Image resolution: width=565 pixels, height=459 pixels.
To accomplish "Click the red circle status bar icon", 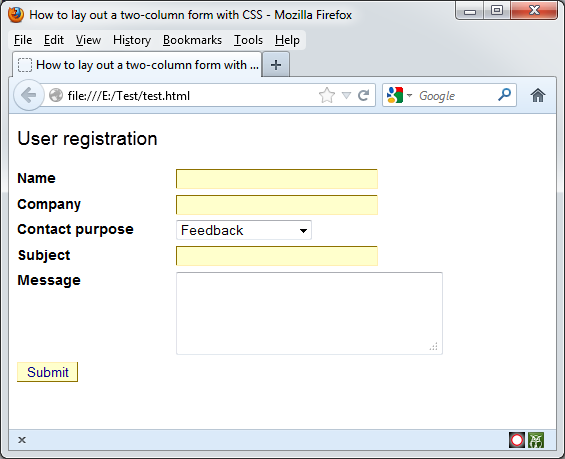I will click(x=517, y=440).
